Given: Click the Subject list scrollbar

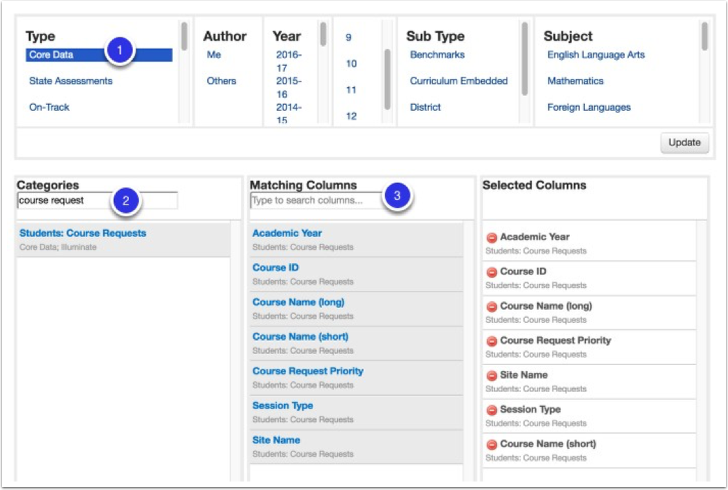Looking at the screenshot, I should point(705,36).
